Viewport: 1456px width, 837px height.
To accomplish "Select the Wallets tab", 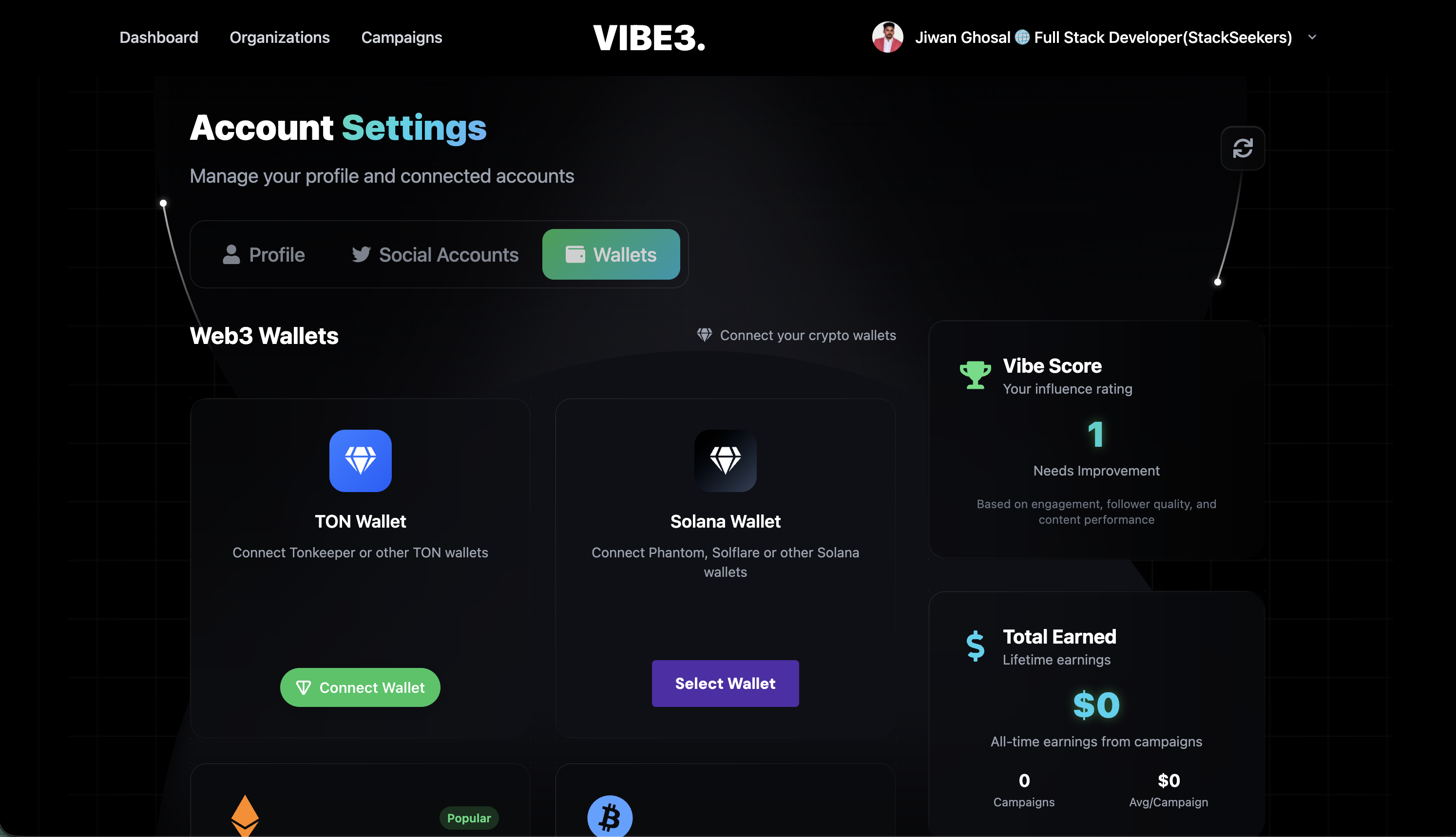I will 611,255.
